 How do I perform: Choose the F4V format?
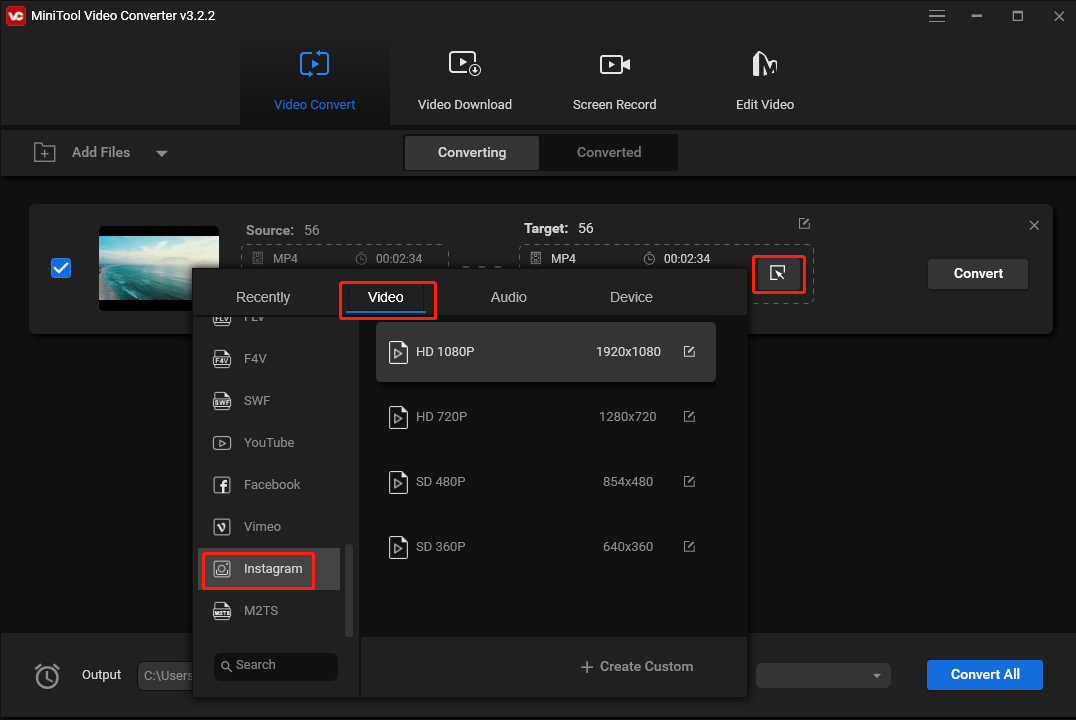269,358
